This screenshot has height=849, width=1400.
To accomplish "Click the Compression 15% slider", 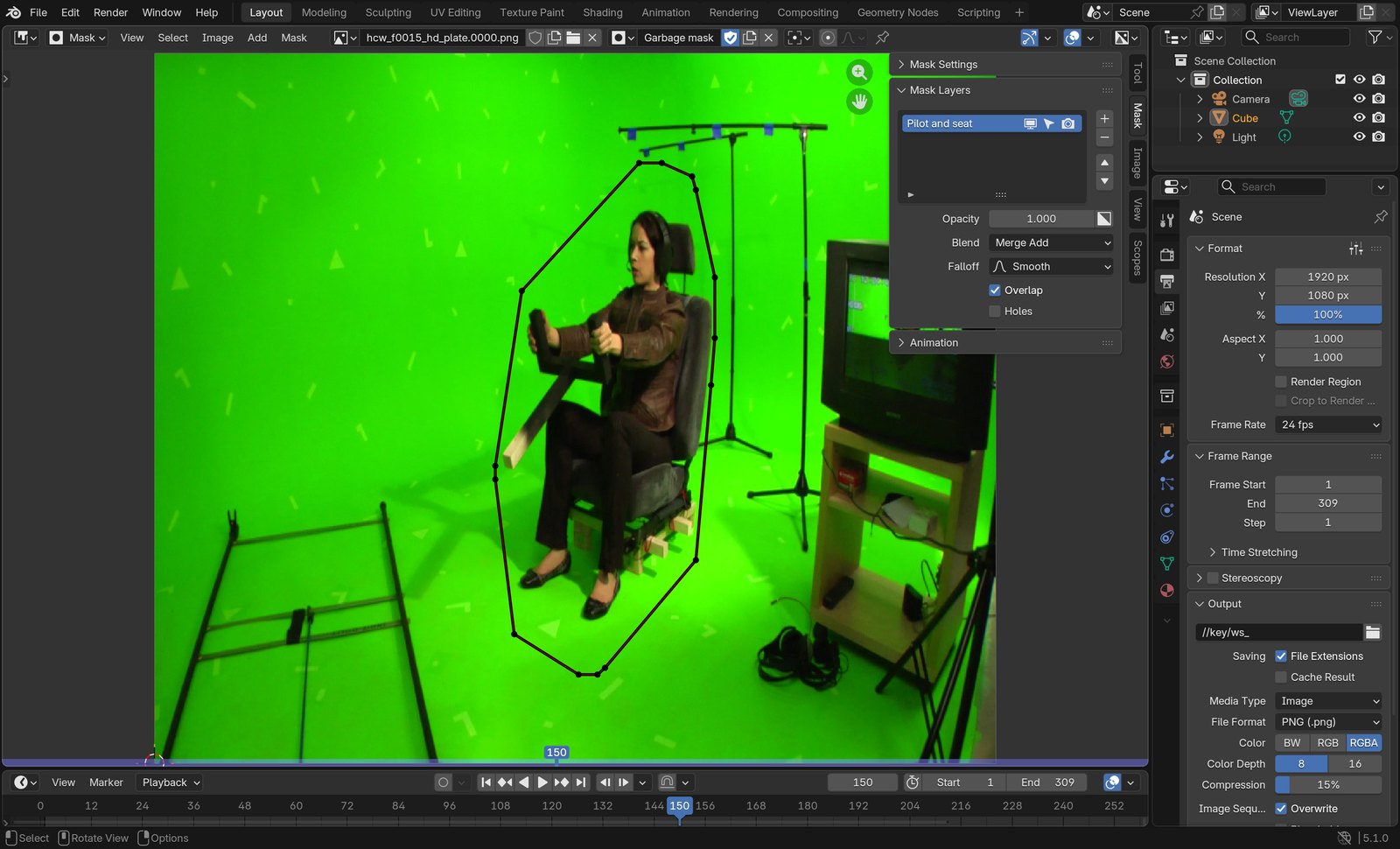I will tap(1328, 785).
